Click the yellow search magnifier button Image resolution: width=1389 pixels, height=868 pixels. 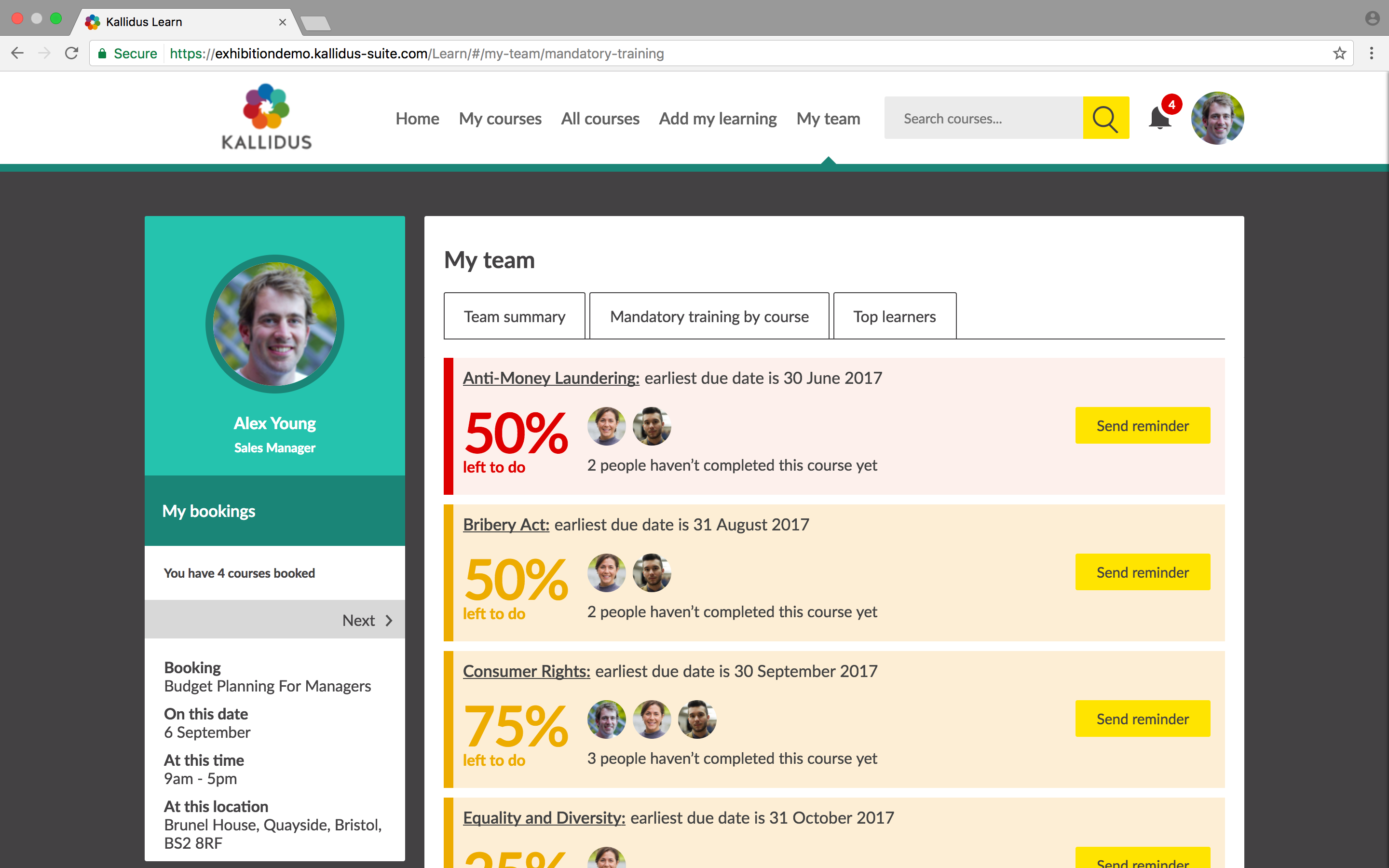point(1105,118)
